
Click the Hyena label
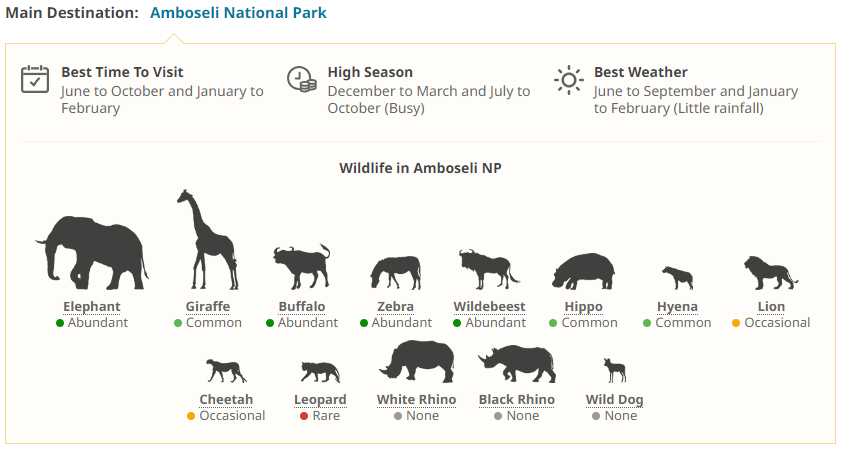[x=677, y=306]
